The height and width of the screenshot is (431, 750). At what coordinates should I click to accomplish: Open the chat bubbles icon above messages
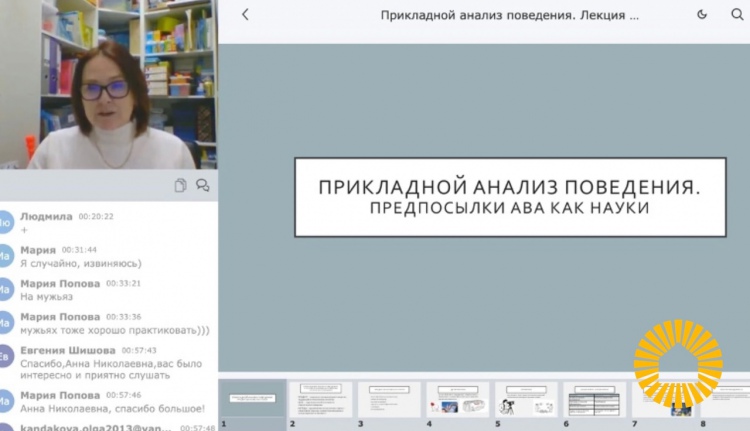click(203, 185)
